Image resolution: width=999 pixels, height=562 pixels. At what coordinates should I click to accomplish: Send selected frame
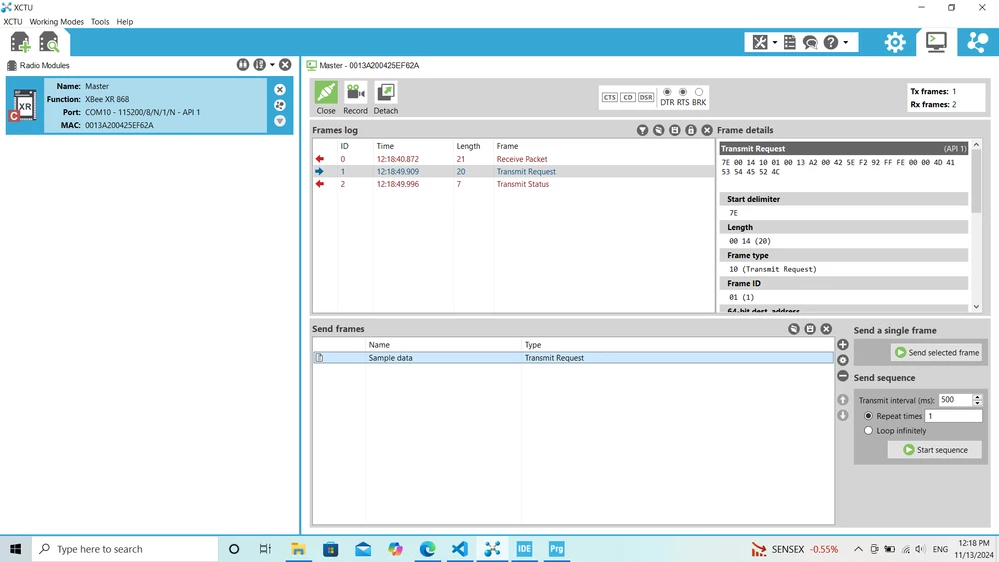click(937, 352)
